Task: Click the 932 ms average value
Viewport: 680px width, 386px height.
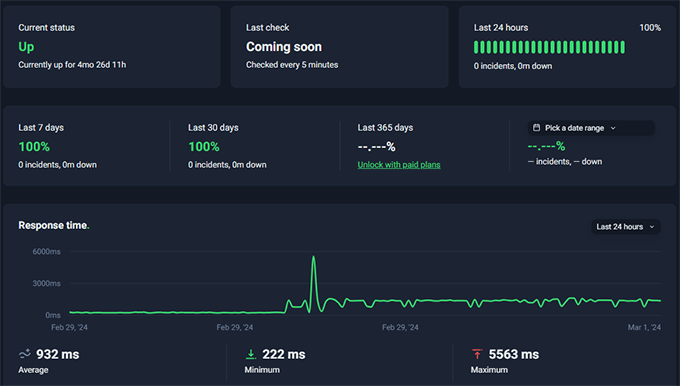Action: tap(58, 354)
